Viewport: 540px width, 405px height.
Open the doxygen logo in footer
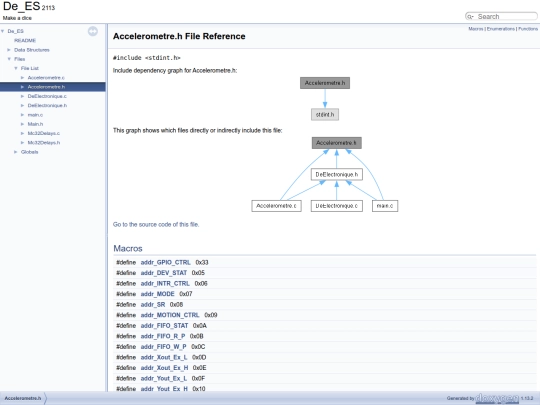point(497,398)
